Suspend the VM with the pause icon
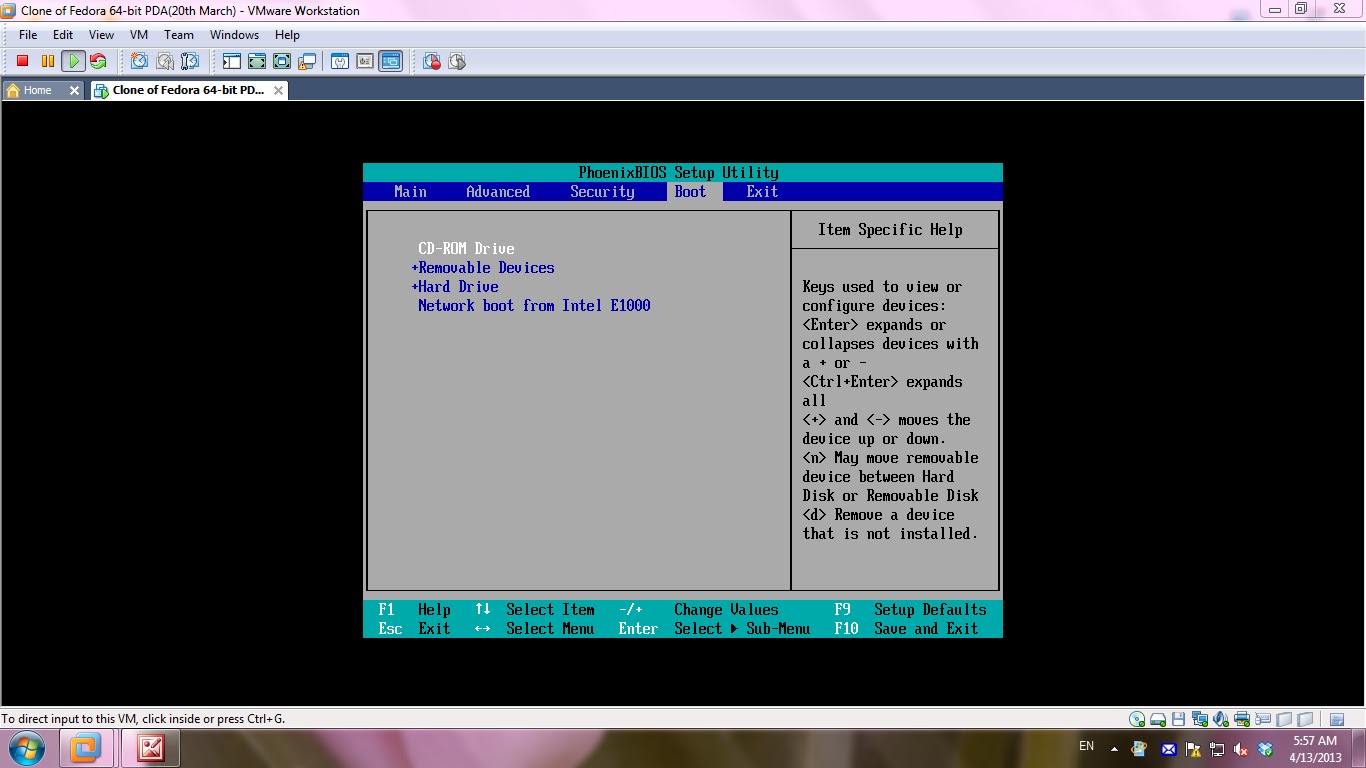Screen dimensions: 1366x768 click(x=47, y=62)
